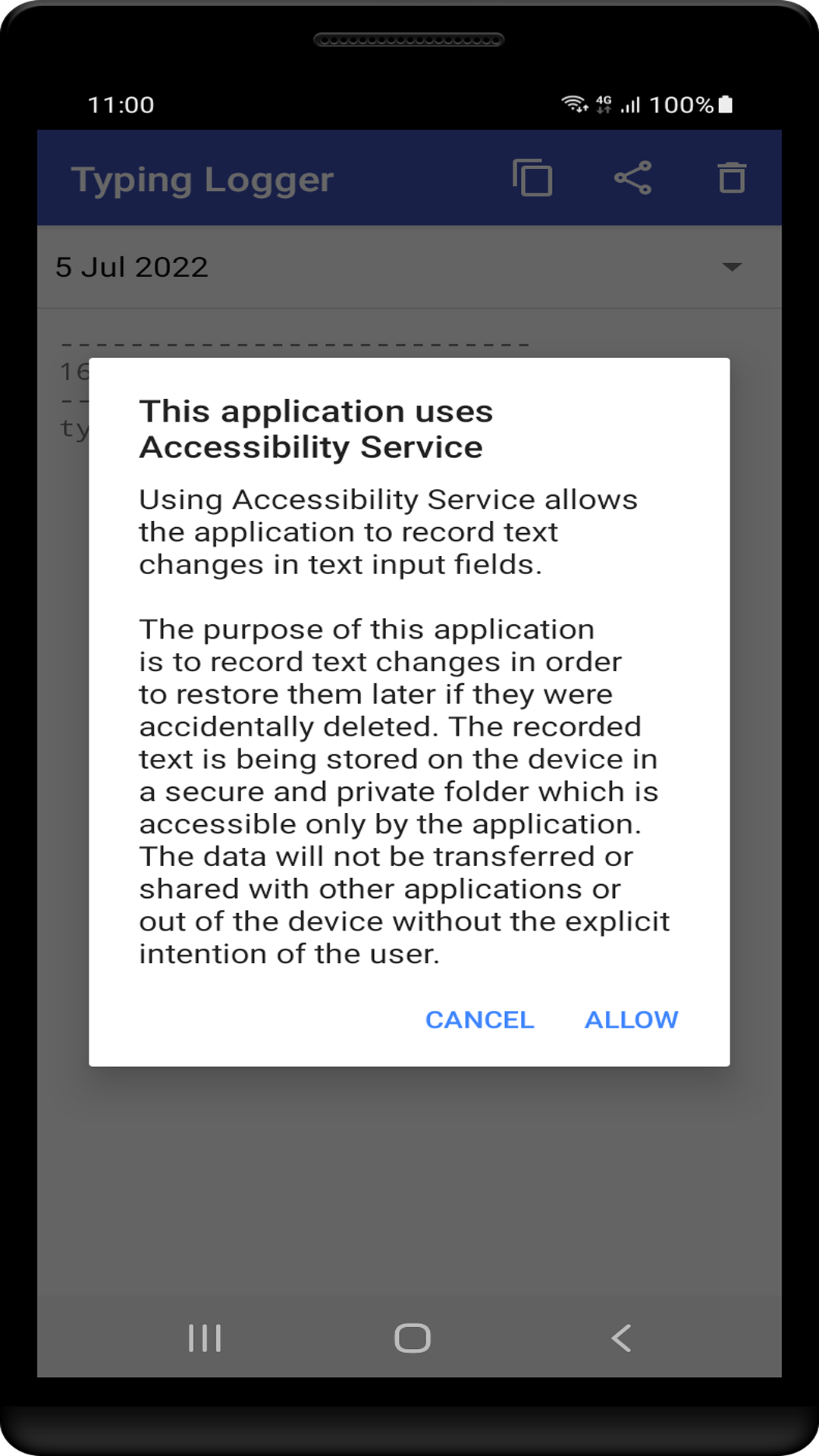The image size is (819, 1456).
Task: Open the share icon in header
Action: (632, 178)
